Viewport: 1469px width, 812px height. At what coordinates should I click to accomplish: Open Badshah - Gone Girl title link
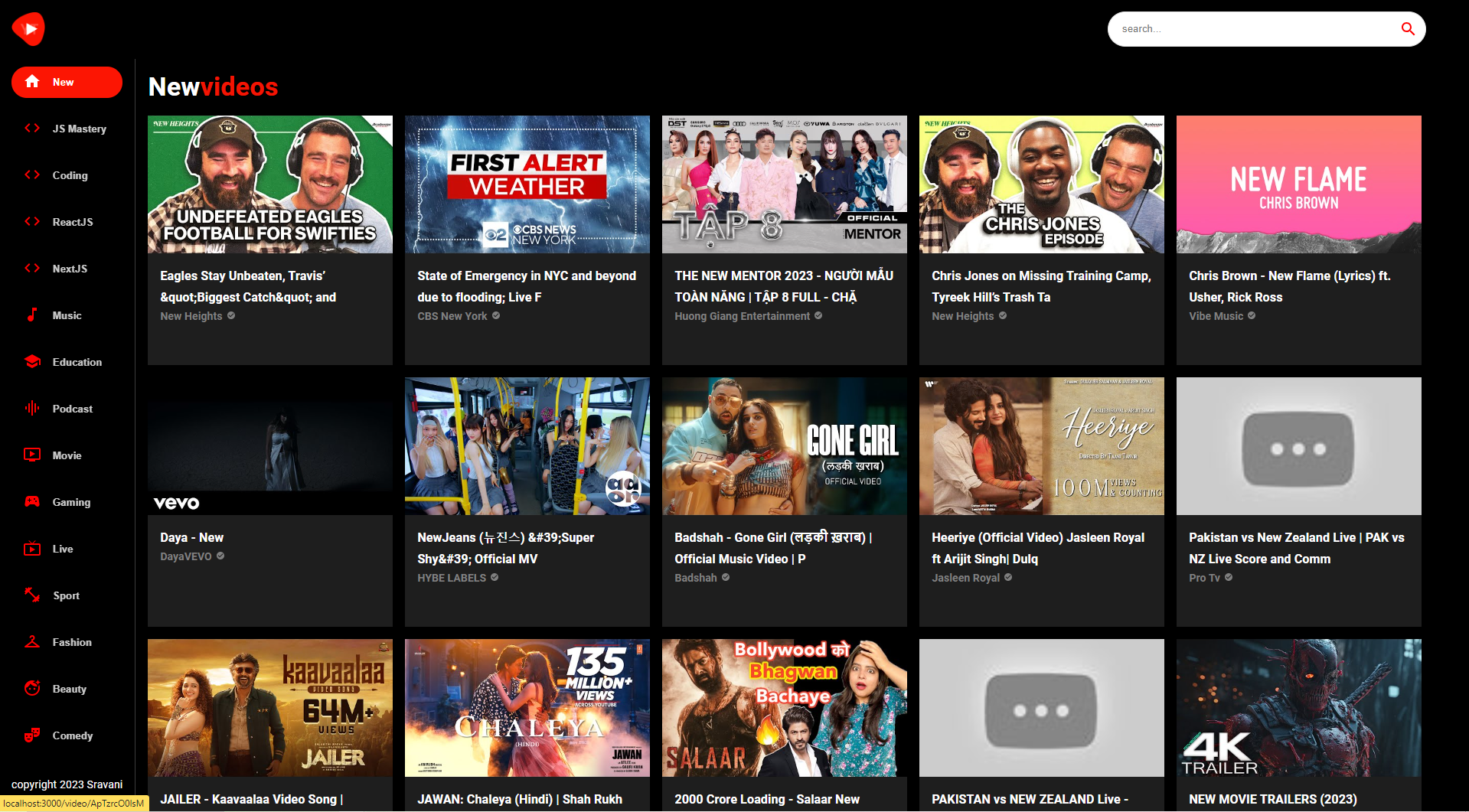tap(773, 548)
